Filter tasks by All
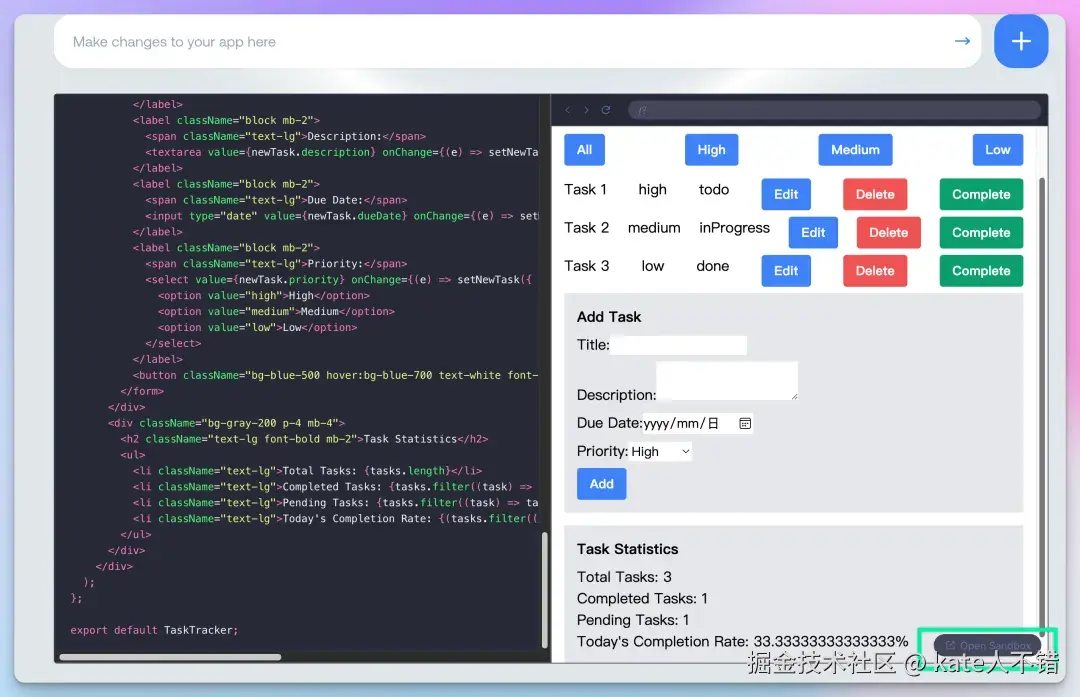Image resolution: width=1080 pixels, height=697 pixels. coord(584,149)
